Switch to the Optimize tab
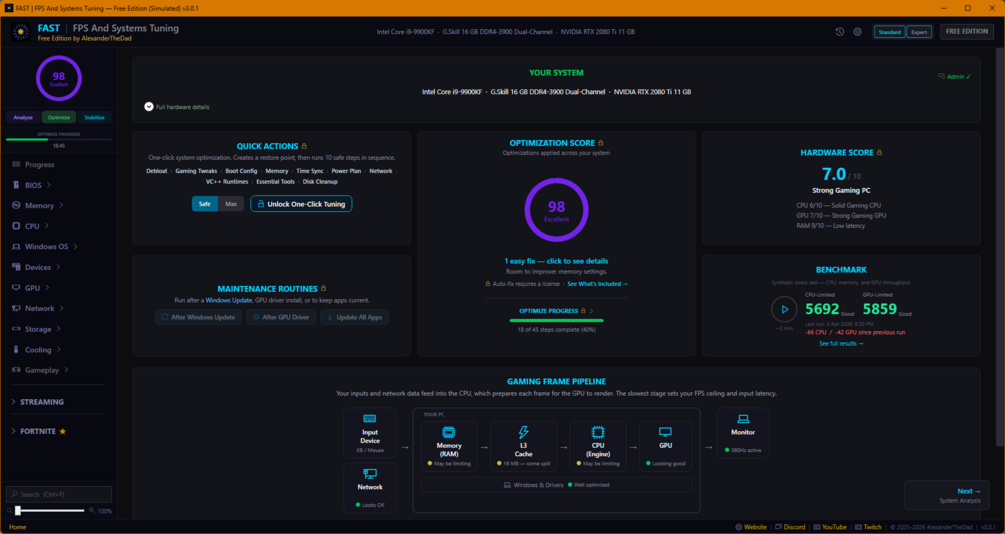This screenshot has width=1005, height=534. point(59,117)
